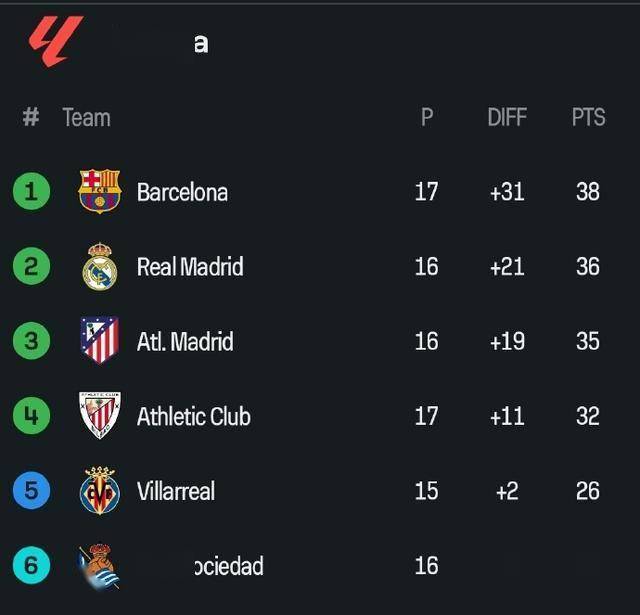Go to Atl. Madrid team page

pyautogui.click(x=185, y=341)
